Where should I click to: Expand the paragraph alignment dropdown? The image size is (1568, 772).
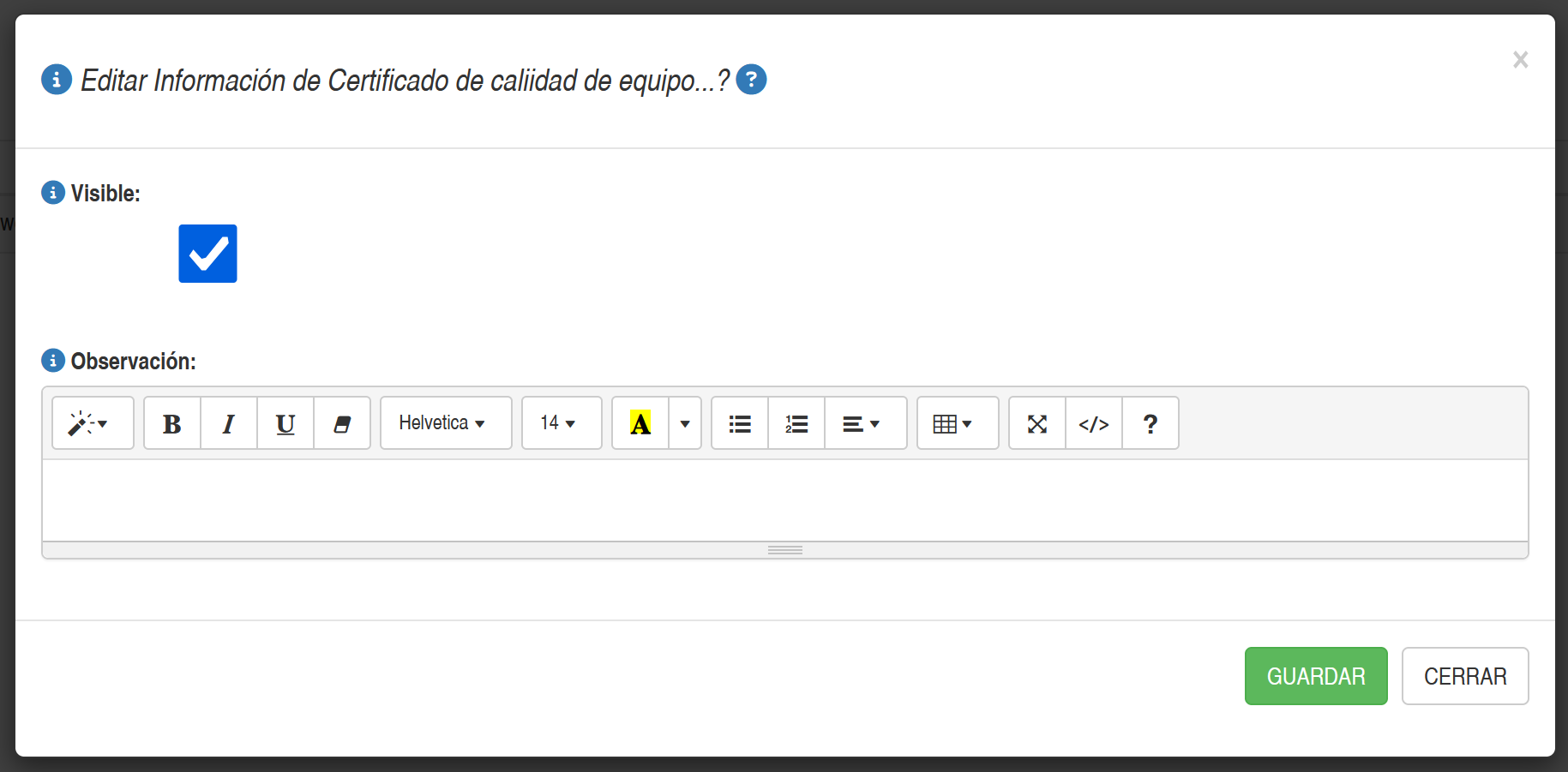point(865,423)
